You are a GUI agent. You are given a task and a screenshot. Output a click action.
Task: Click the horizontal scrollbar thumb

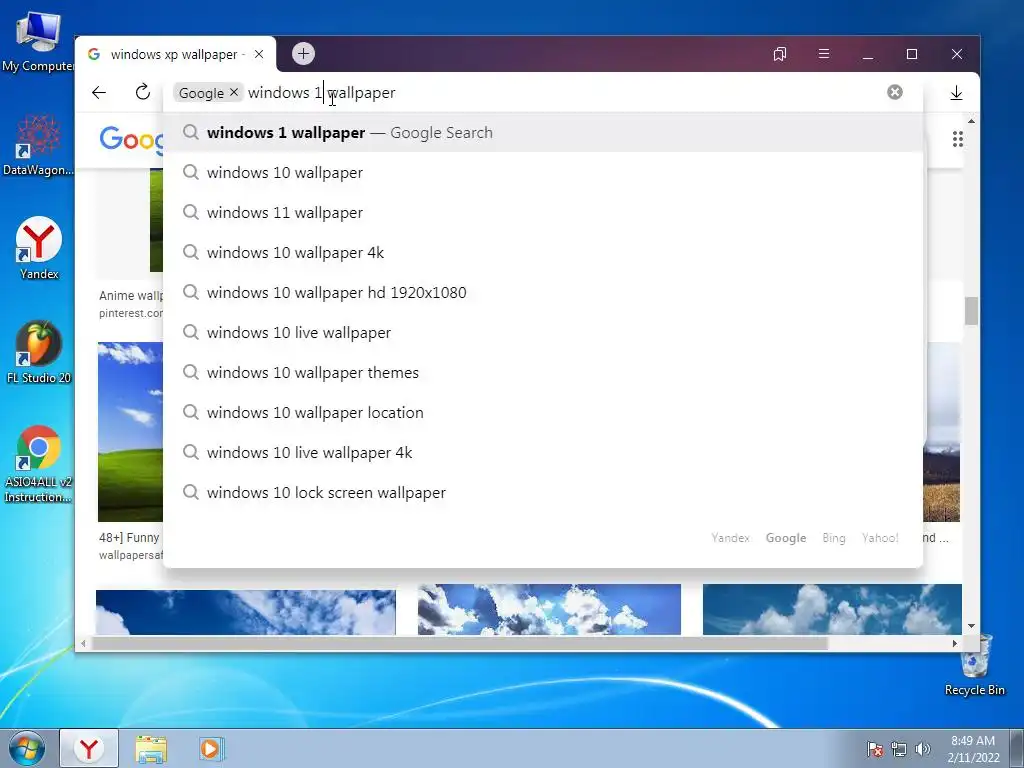coord(460,643)
